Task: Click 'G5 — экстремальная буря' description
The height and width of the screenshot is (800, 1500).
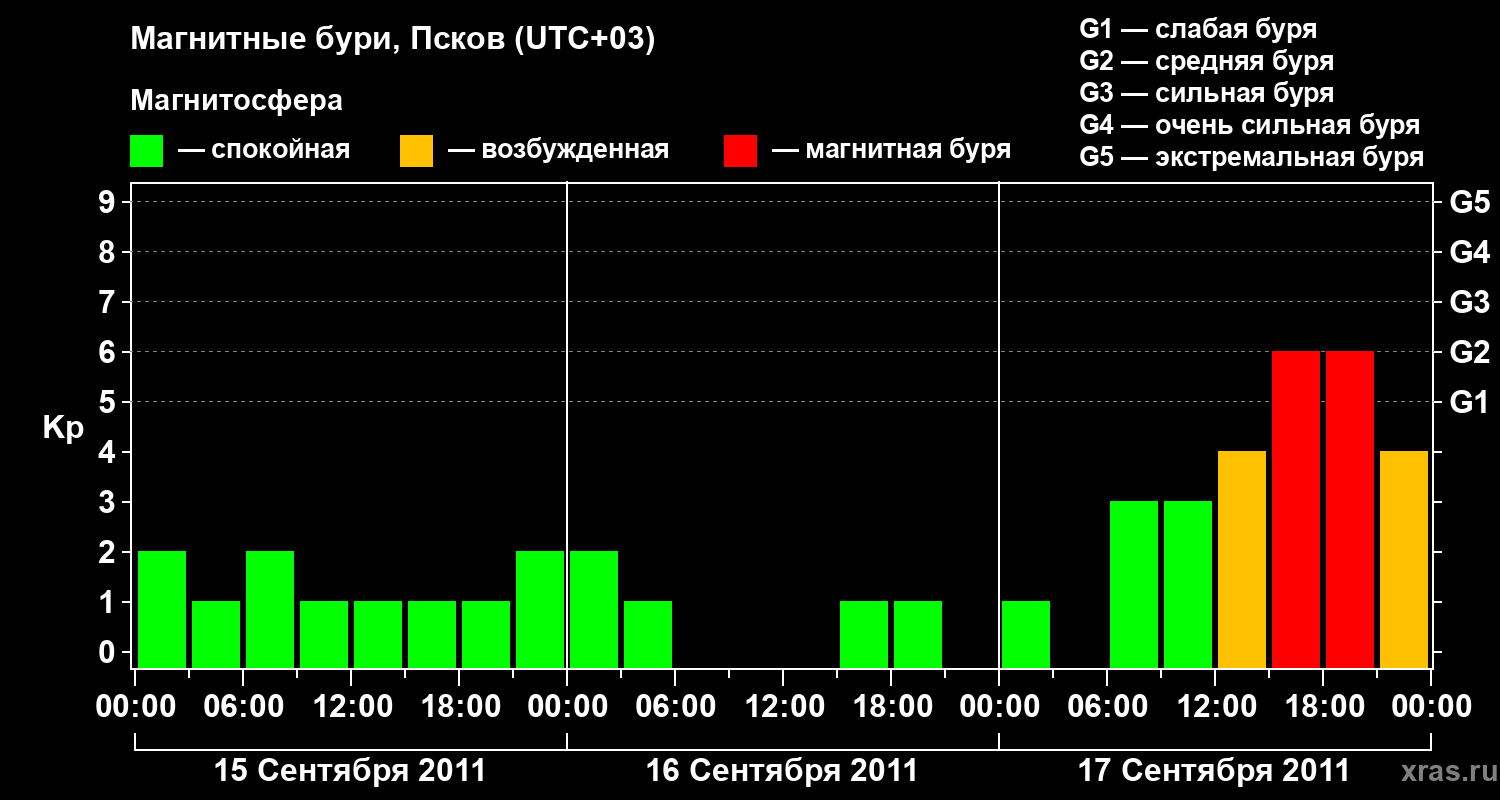Action: (x=1252, y=158)
